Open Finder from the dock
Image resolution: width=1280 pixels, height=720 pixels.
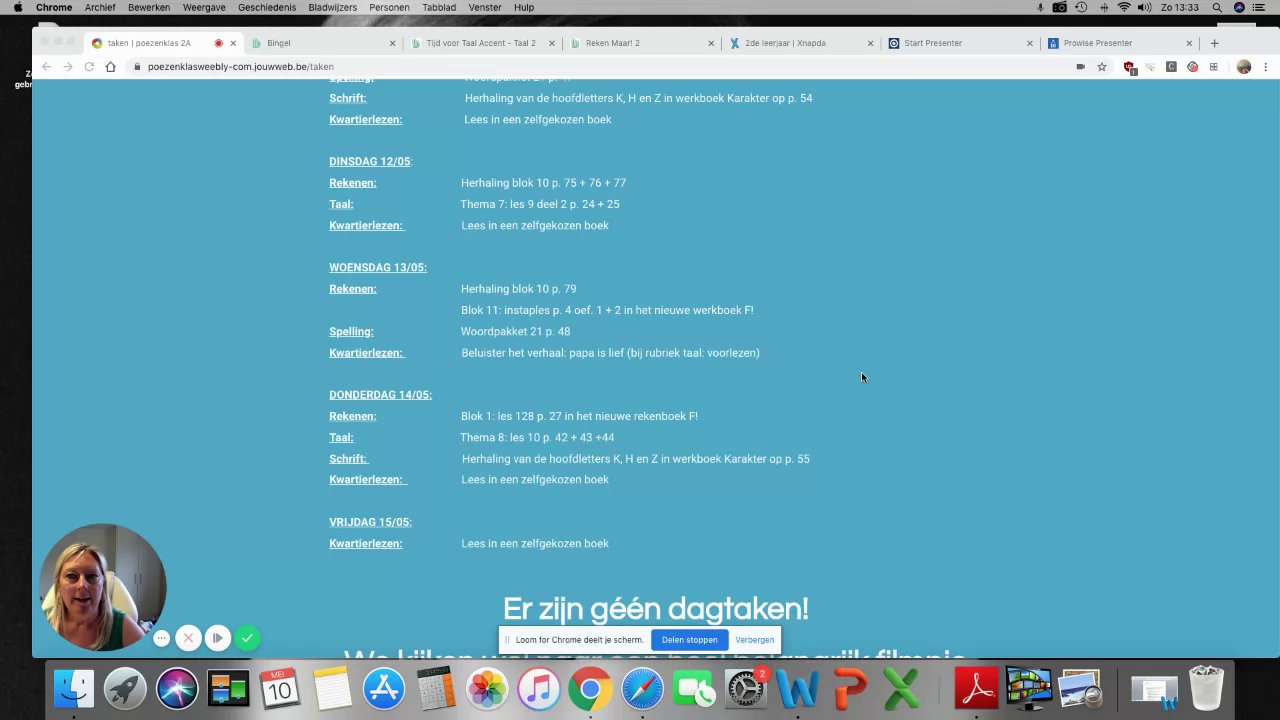point(73,689)
